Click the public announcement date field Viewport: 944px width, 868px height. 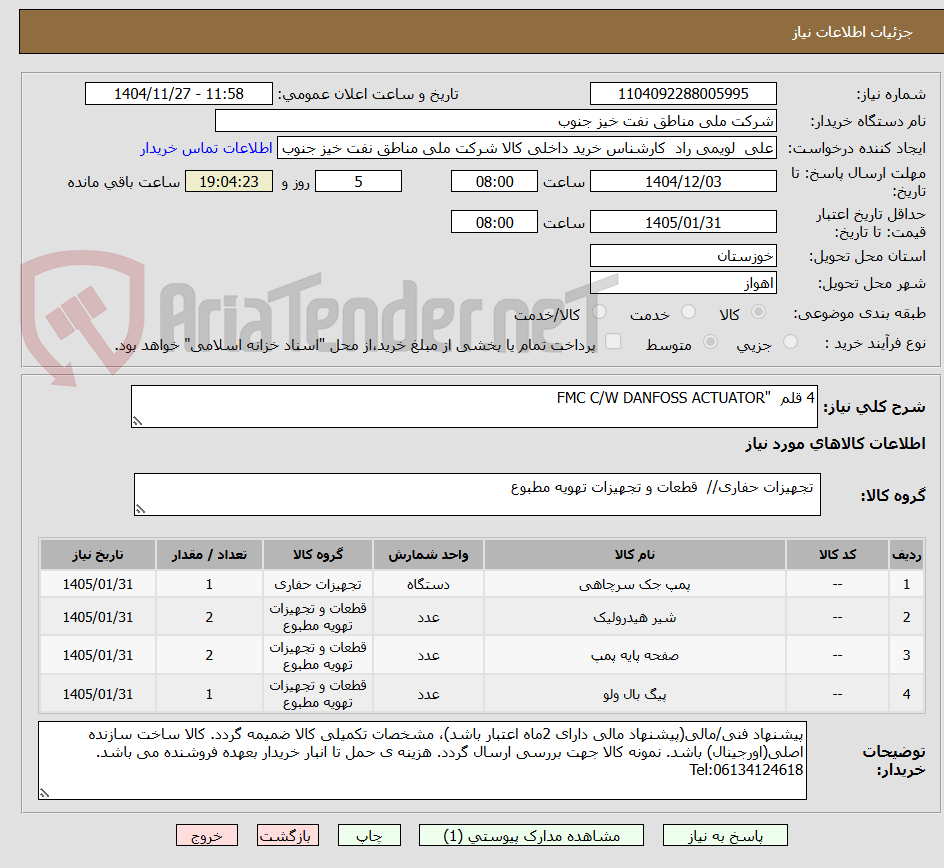pos(178,94)
